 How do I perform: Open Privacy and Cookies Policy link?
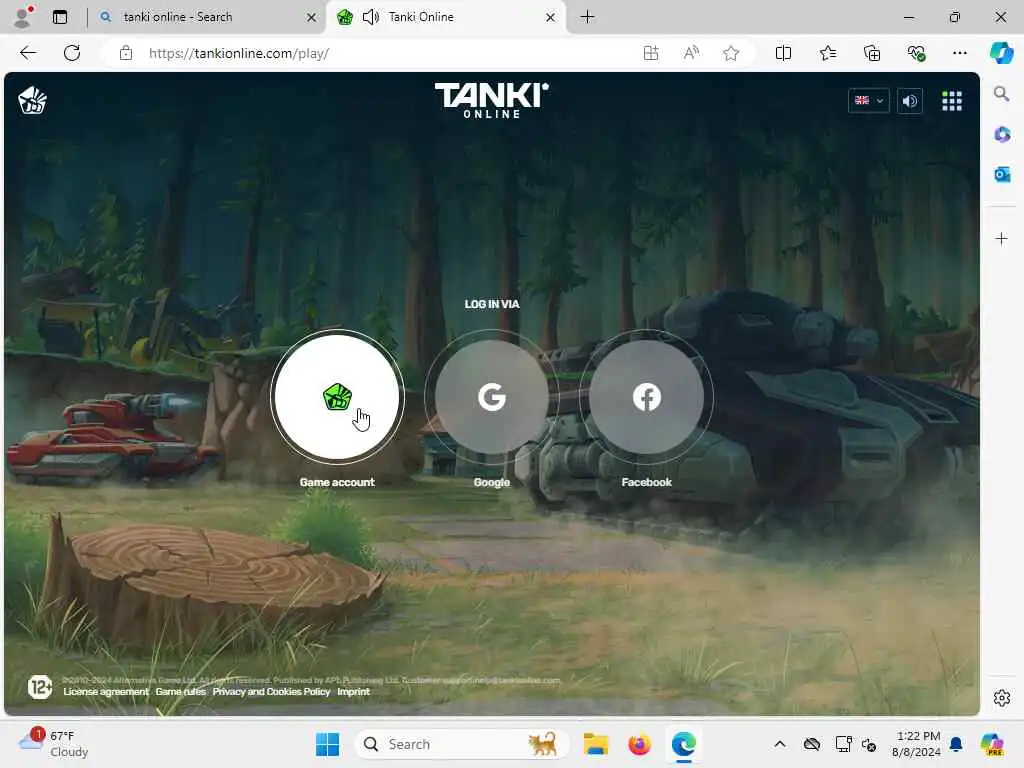(x=271, y=692)
